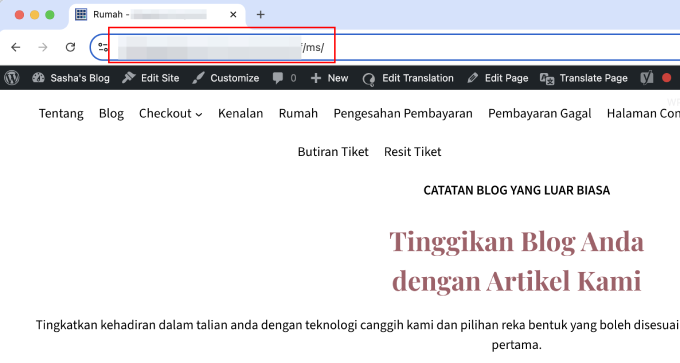Open the Rumah menu link
680x363 pixels.
click(x=298, y=114)
